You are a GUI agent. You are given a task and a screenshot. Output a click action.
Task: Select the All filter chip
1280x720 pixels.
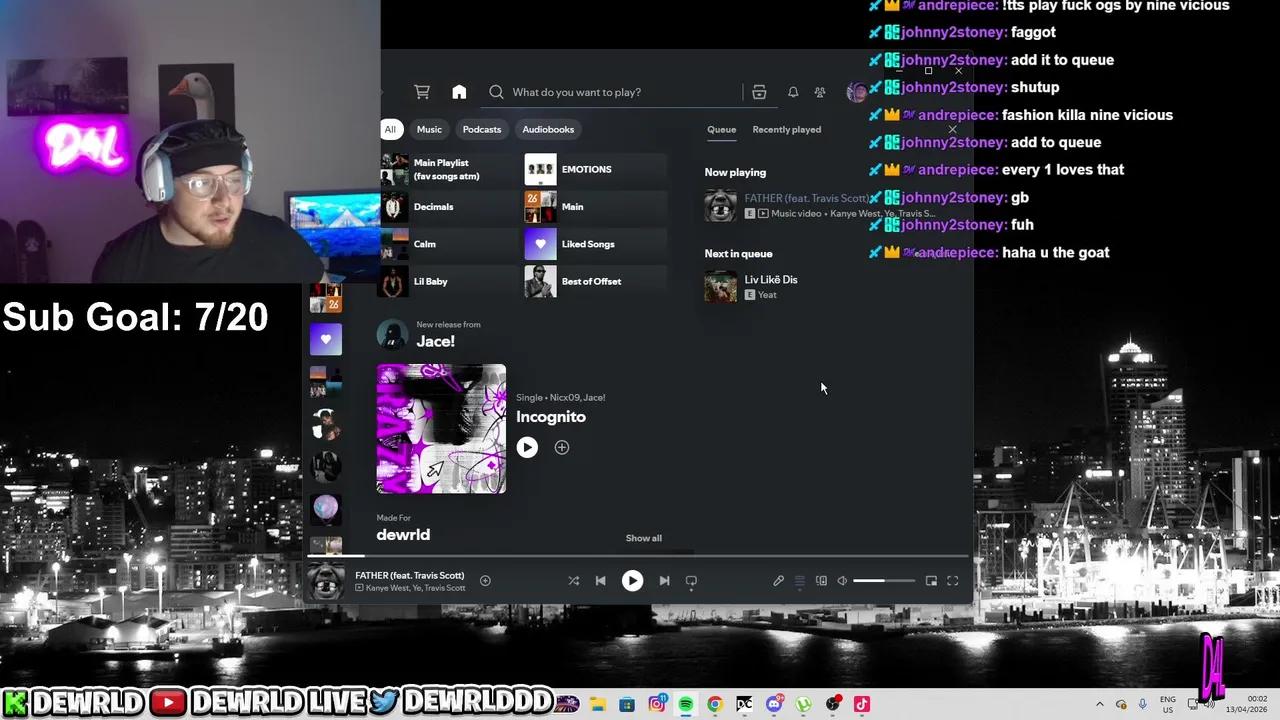click(390, 129)
